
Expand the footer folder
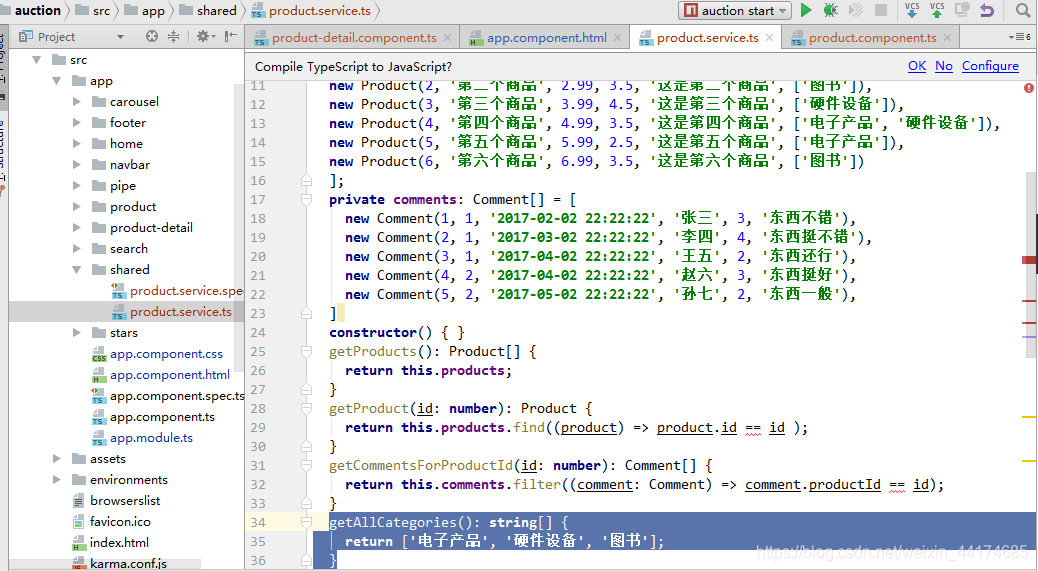pyautogui.click(x=77, y=122)
